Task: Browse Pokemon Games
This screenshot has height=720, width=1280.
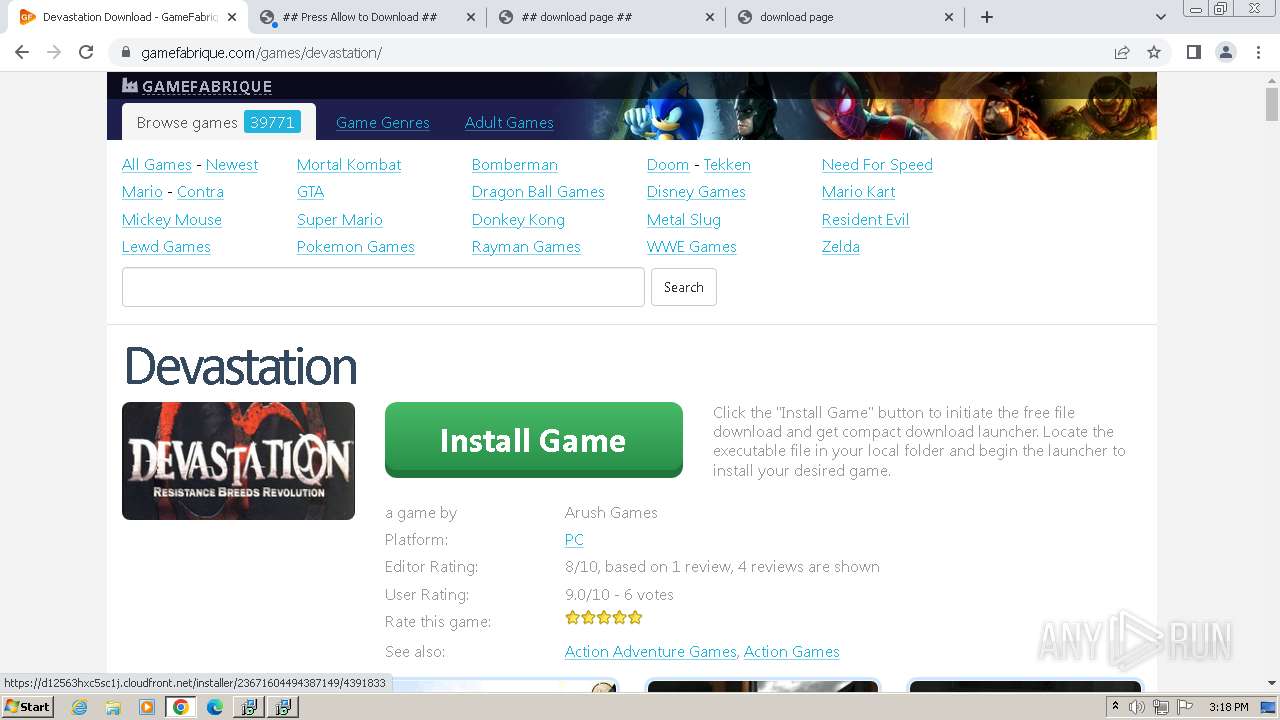Action: pos(356,247)
